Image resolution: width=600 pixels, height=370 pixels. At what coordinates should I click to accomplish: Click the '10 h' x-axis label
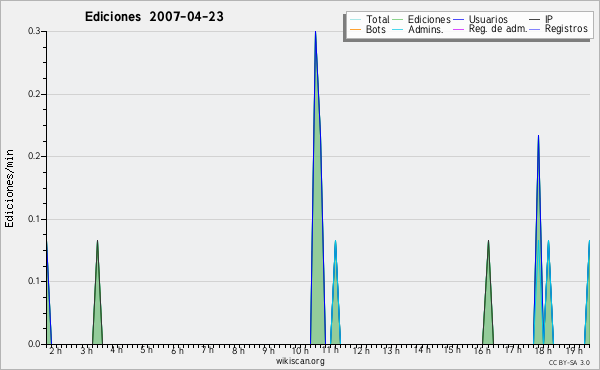tap(300, 350)
